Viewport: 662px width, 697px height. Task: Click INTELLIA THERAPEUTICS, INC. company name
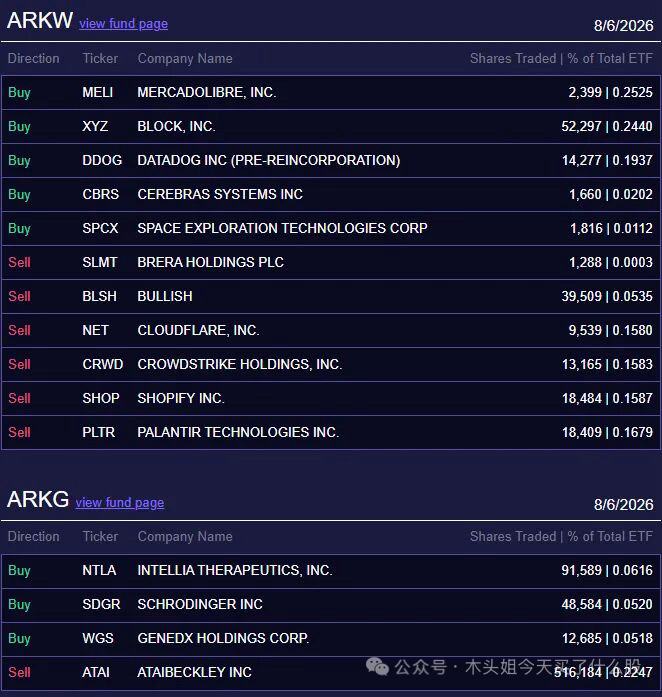[235, 570]
